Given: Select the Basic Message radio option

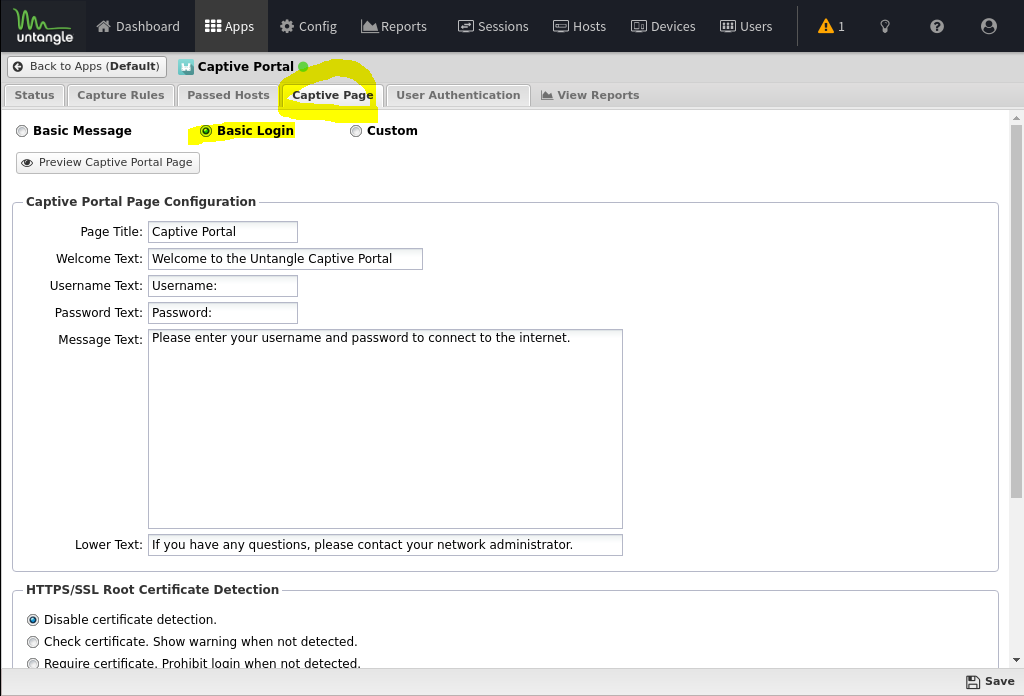Looking at the screenshot, I should tap(22, 131).
